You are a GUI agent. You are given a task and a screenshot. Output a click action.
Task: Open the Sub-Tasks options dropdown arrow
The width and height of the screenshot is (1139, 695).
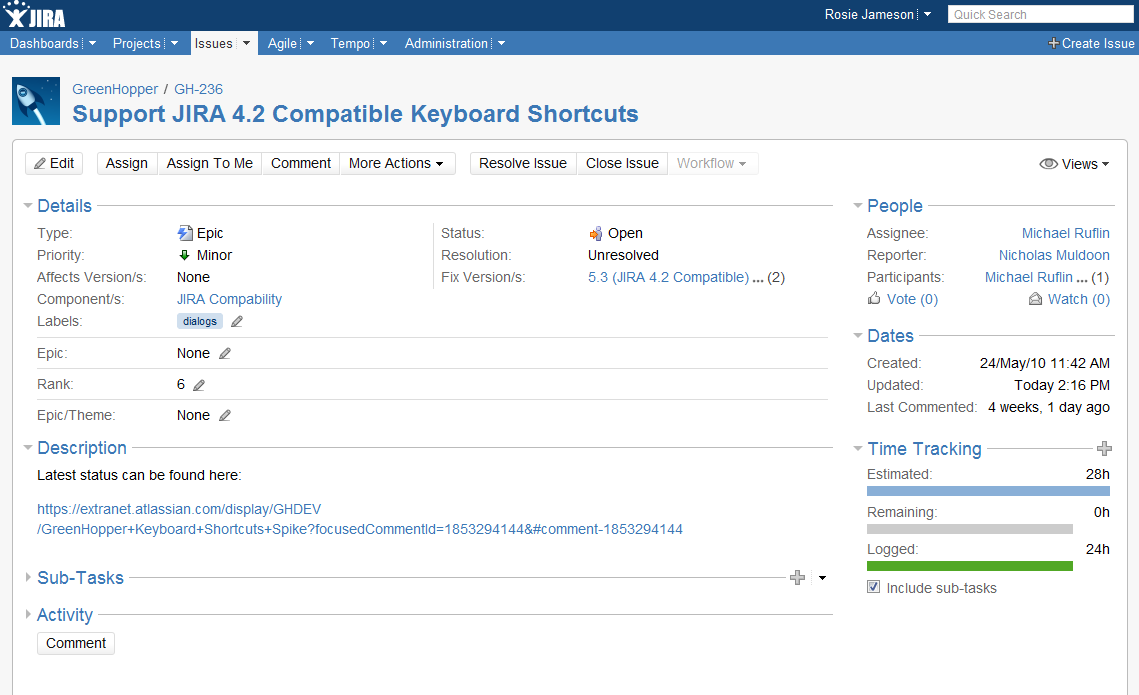[822, 578]
